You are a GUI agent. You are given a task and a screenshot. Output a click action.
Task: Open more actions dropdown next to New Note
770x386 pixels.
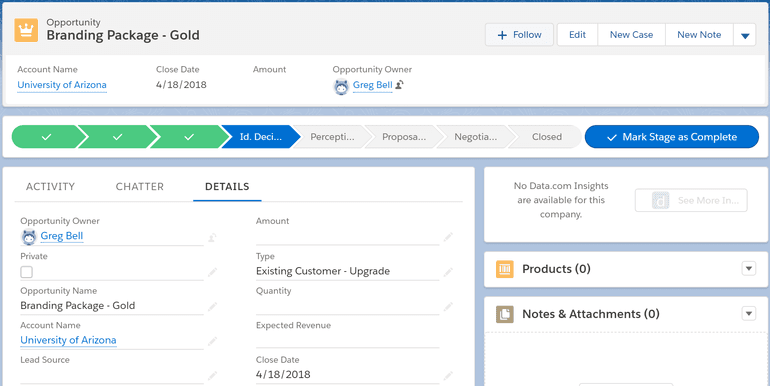[745, 35]
